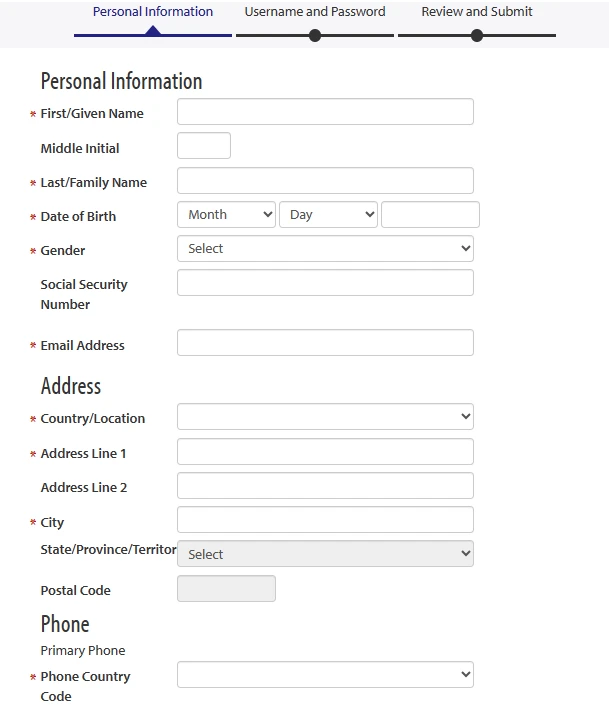This screenshot has width=609, height=714.
Task: Click the Address Line 1 field
Action: [x=325, y=452]
